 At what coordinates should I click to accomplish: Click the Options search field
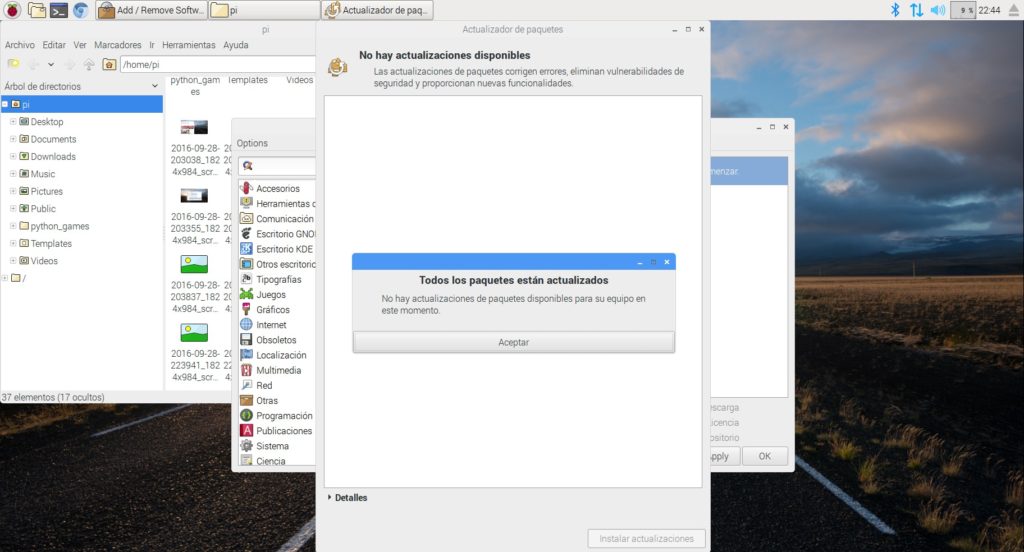pos(276,166)
